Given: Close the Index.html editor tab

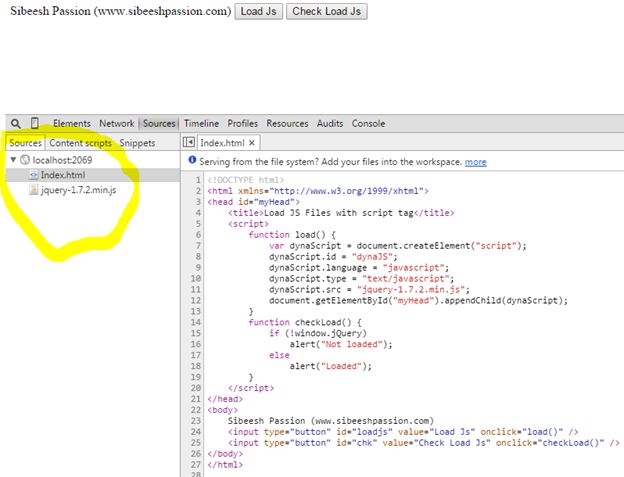Looking at the screenshot, I should (x=252, y=143).
